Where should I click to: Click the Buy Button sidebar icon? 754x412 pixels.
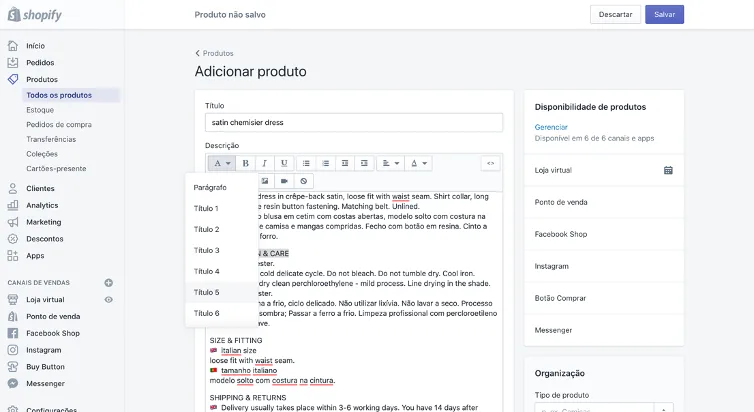click(13, 367)
